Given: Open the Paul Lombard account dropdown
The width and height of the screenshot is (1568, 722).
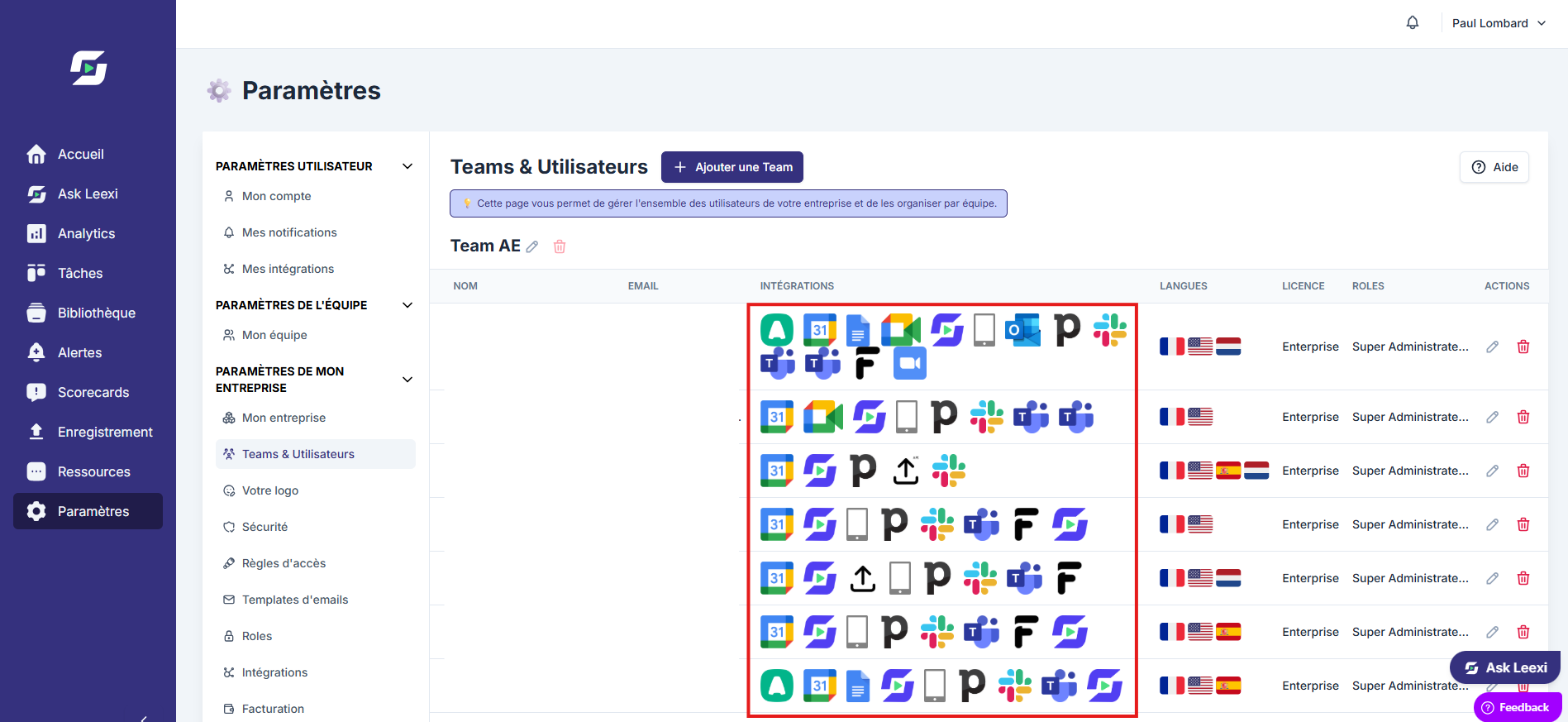Looking at the screenshot, I should tap(1499, 23).
